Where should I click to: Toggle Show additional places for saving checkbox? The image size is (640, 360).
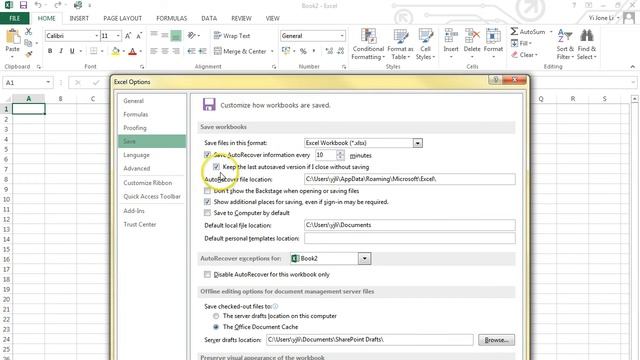(207, 202)
